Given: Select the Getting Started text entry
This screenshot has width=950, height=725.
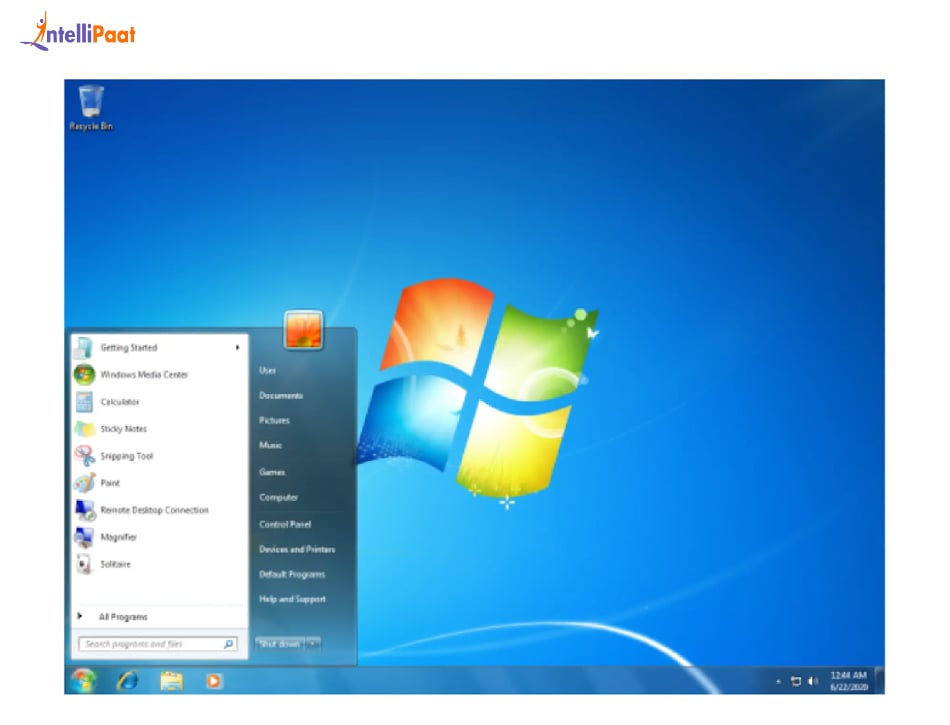Looking at the screenshot, I should pyautogui.click(x=128, y=348).
